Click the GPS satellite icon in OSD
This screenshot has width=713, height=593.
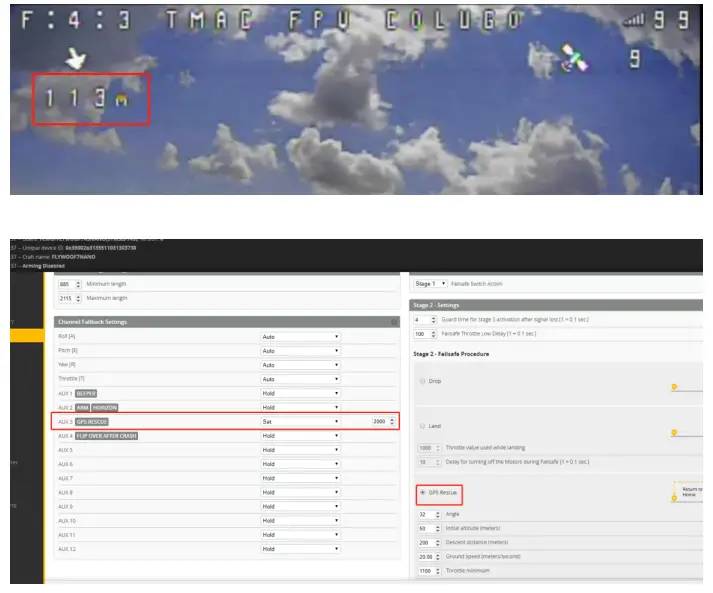[x=574, y=59]
